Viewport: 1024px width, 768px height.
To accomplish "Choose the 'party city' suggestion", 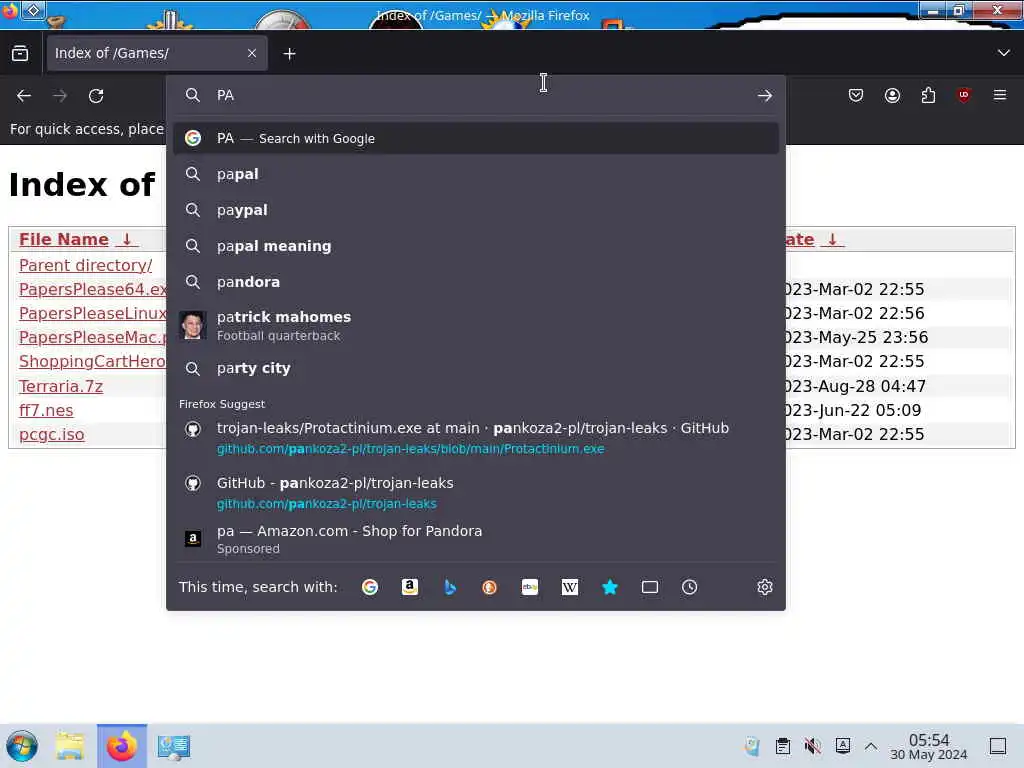I will pyautogui.click(x=475, y=368).
